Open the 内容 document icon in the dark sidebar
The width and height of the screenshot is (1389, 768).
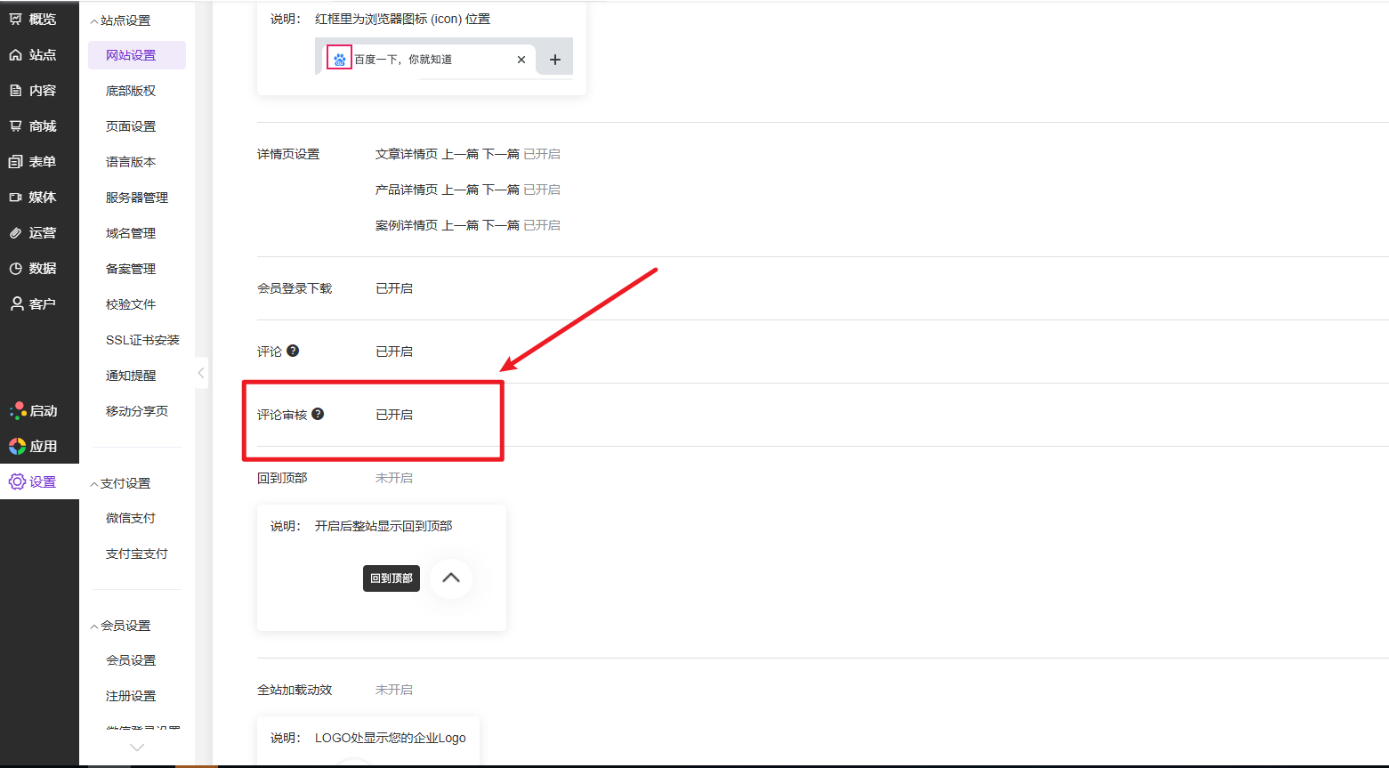pos(16,90)
